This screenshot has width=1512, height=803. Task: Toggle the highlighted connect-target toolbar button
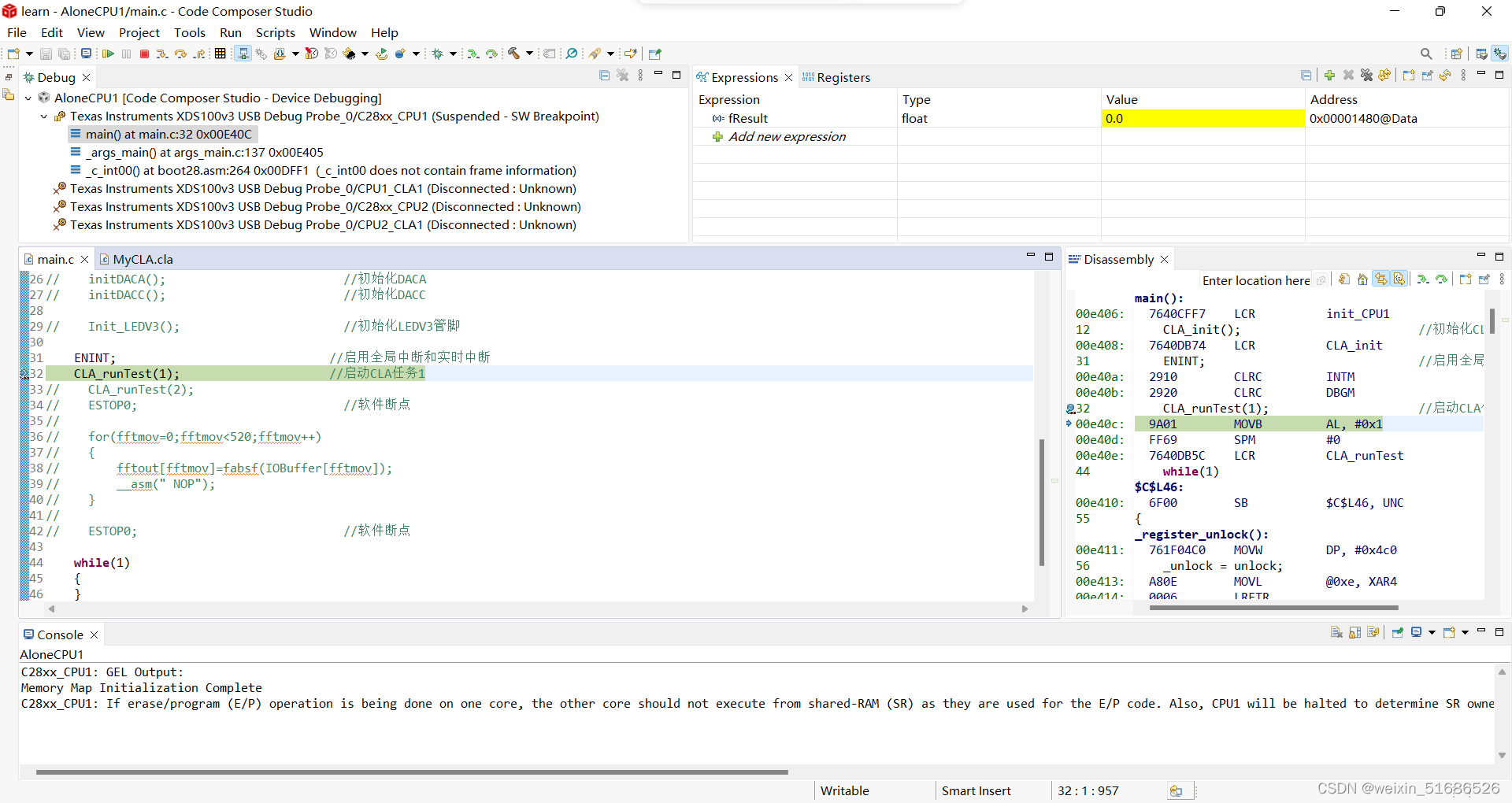click(x=243, y=54)
